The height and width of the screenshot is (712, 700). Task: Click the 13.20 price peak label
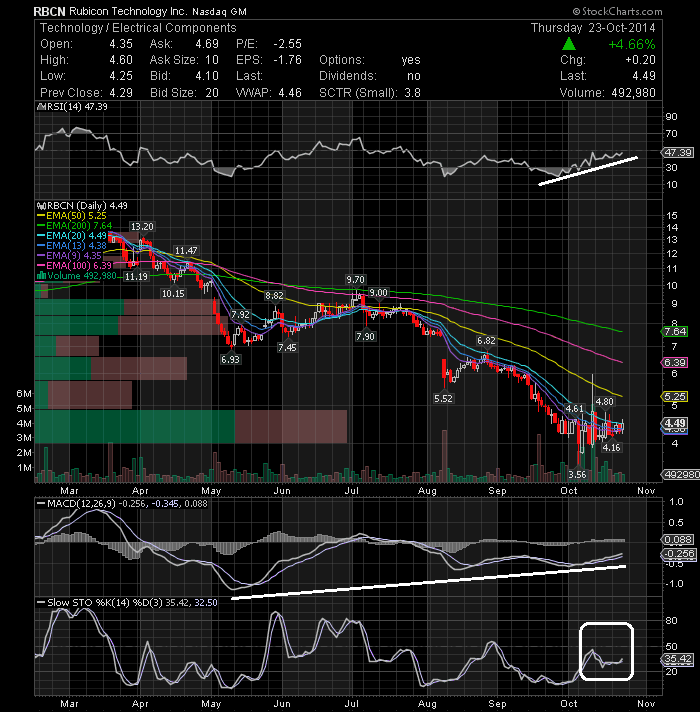[142, 227]
